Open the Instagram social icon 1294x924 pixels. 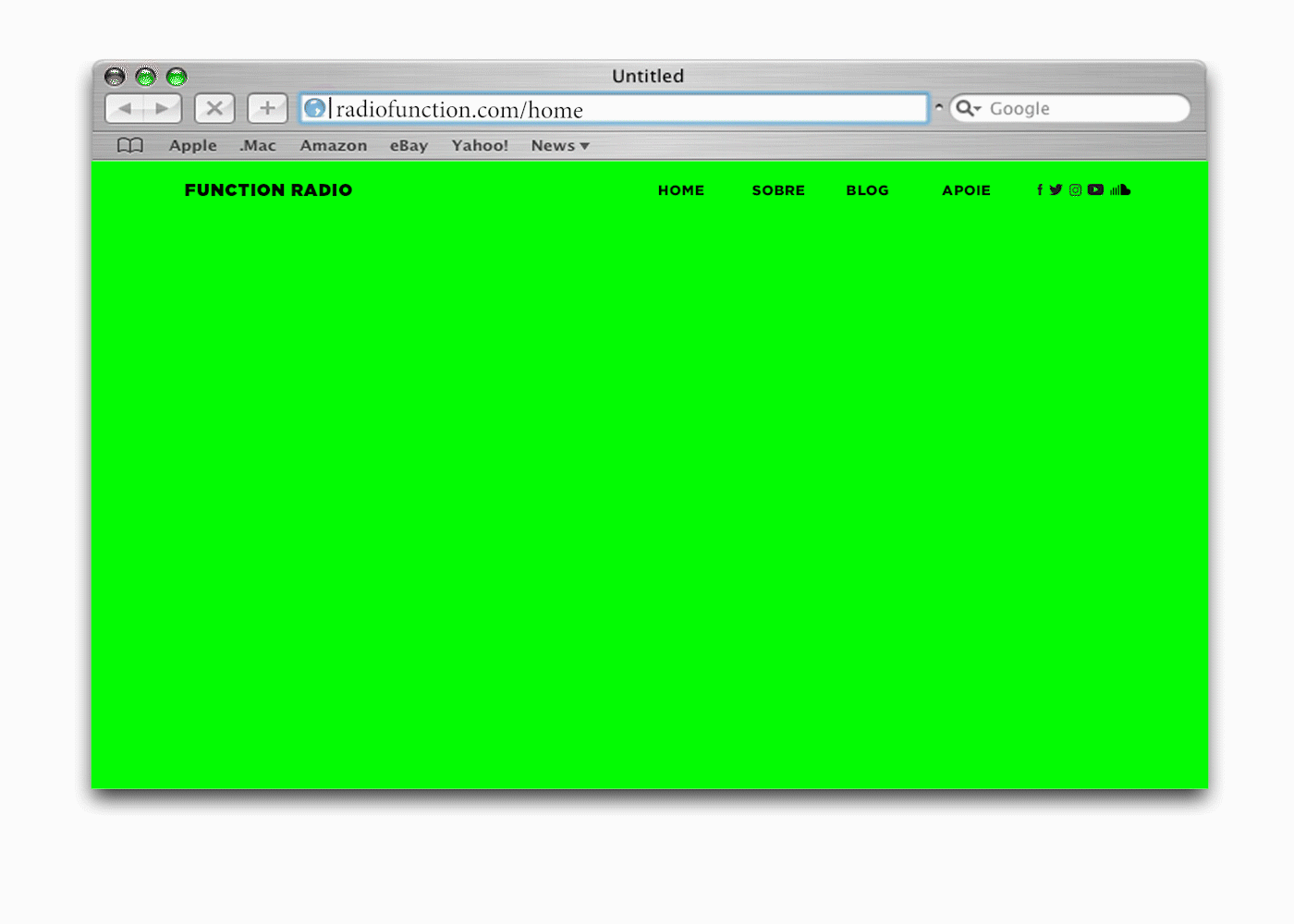click(x=1075, y=189)
